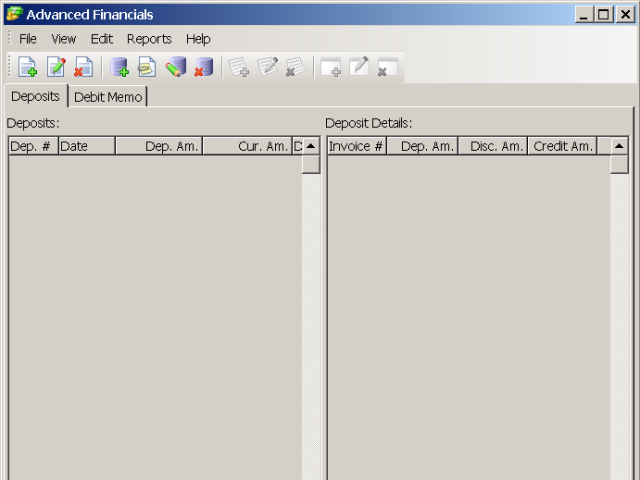Click the Credit Am. column header
This screenshot has height=480, width=640.
[x=562, y=146]
